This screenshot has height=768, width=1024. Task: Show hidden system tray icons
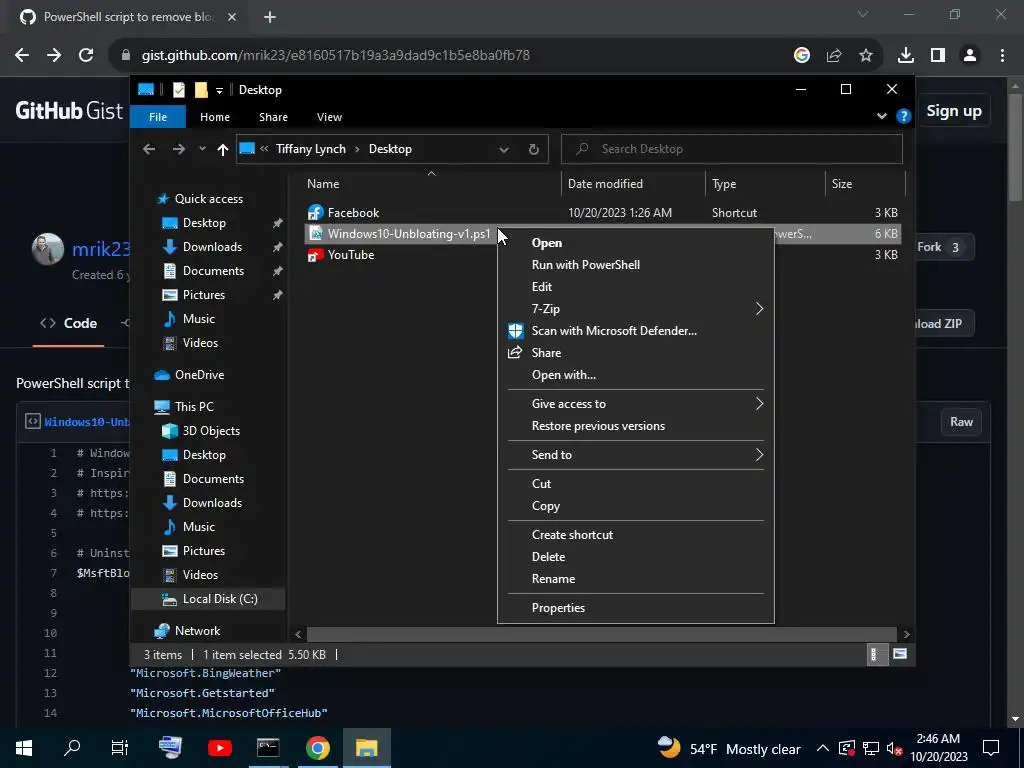click(x=823, y=748)
